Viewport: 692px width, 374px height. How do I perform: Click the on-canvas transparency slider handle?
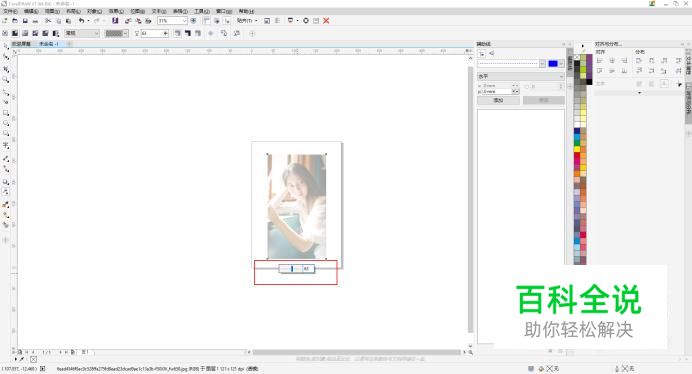pos(292,268)
